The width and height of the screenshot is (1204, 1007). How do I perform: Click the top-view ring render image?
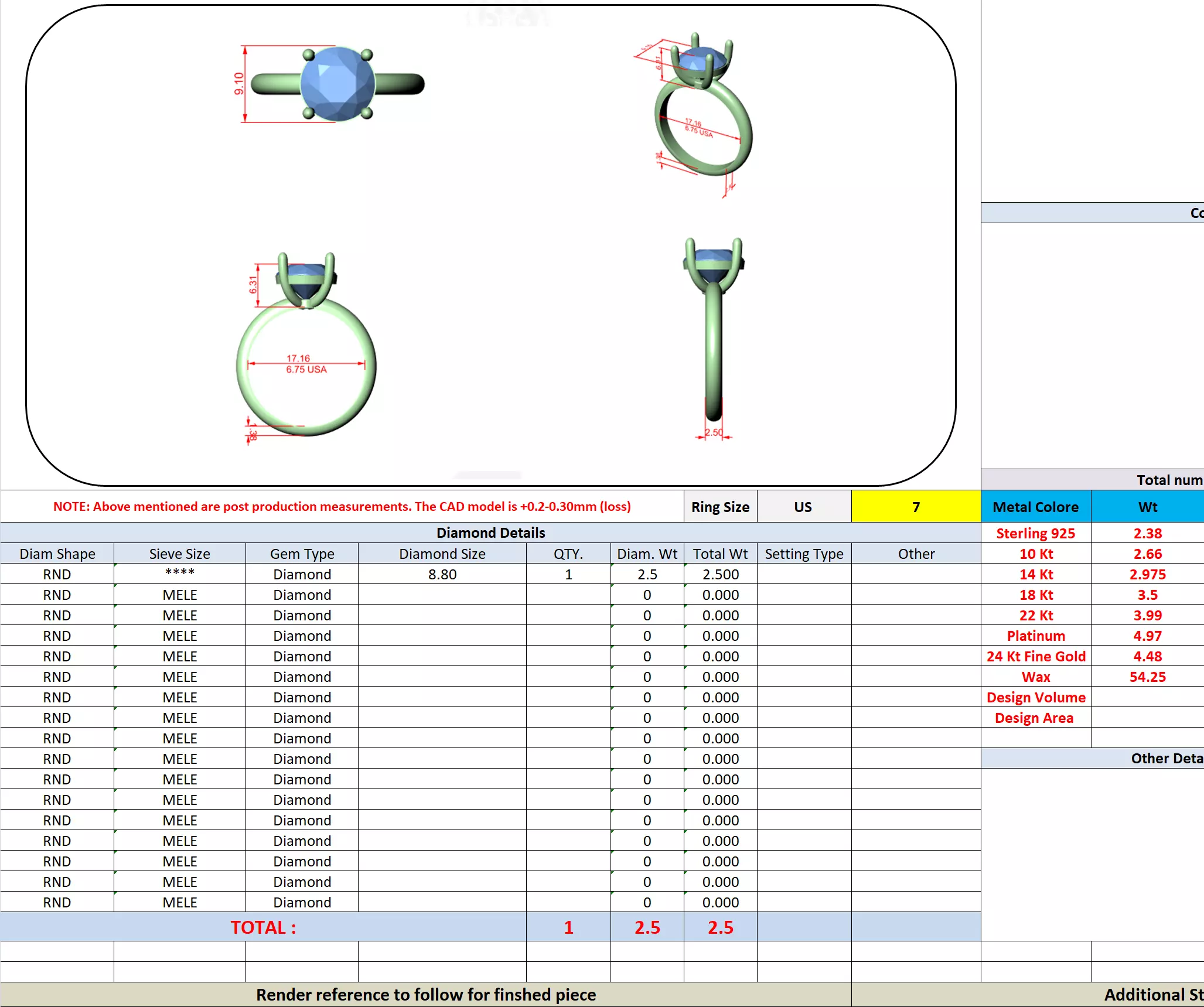pos(337,84)
